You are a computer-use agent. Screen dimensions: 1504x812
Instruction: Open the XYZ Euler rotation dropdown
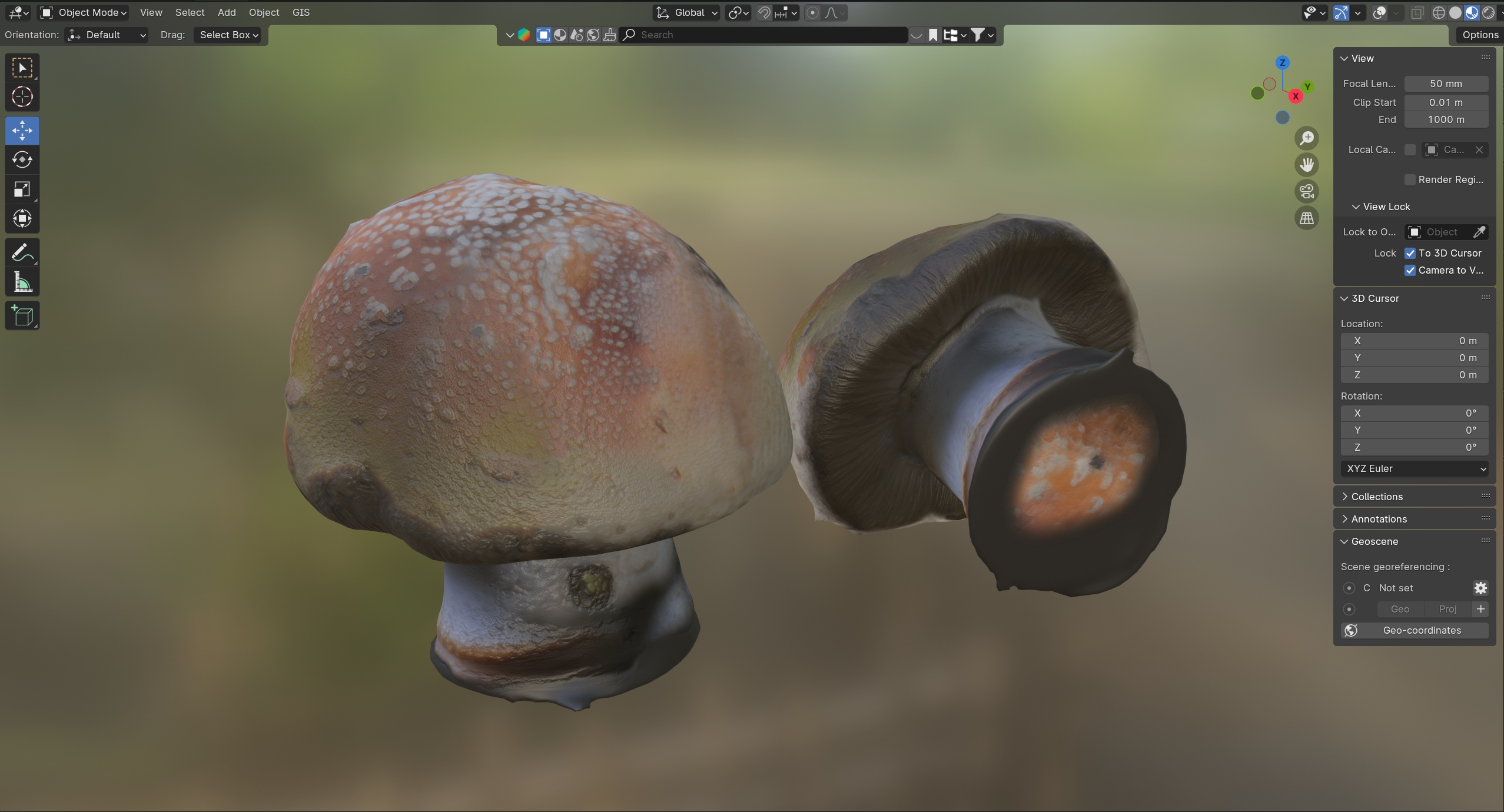(x=1414, y=468)
